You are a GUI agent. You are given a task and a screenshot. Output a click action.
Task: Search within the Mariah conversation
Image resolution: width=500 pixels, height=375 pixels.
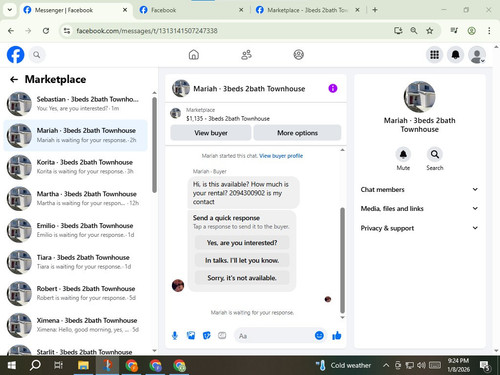(435, 154)
